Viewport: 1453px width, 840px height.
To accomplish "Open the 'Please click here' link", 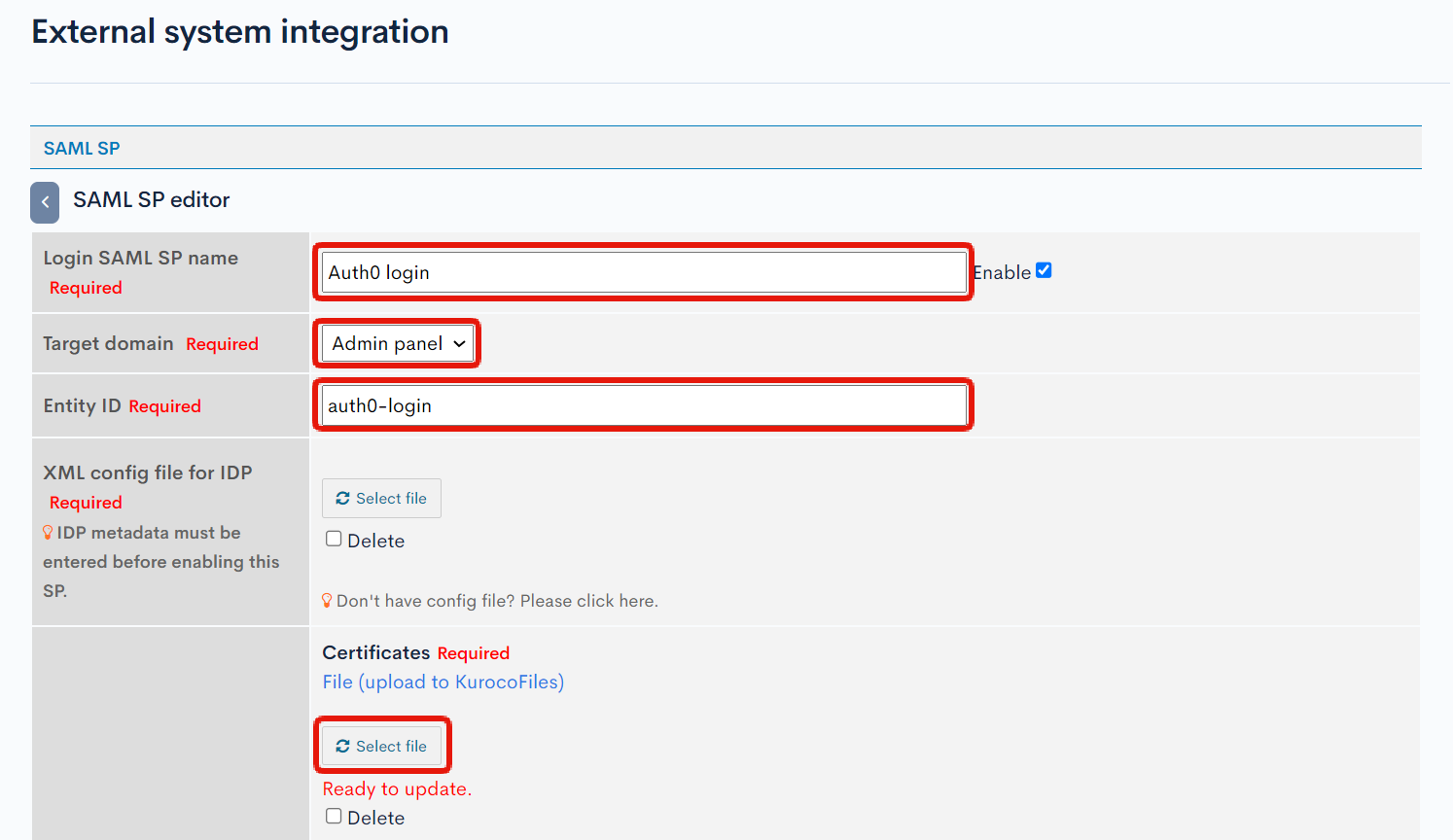I will pyautogui.click(x=594, y=600).
